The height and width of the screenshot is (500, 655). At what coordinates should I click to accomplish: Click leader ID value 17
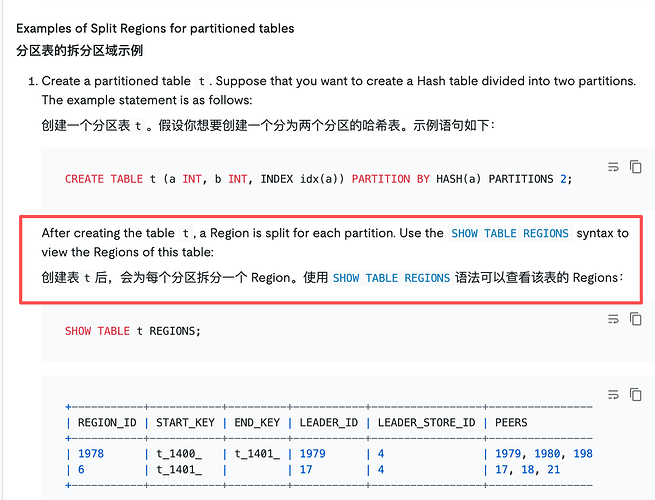306,470
